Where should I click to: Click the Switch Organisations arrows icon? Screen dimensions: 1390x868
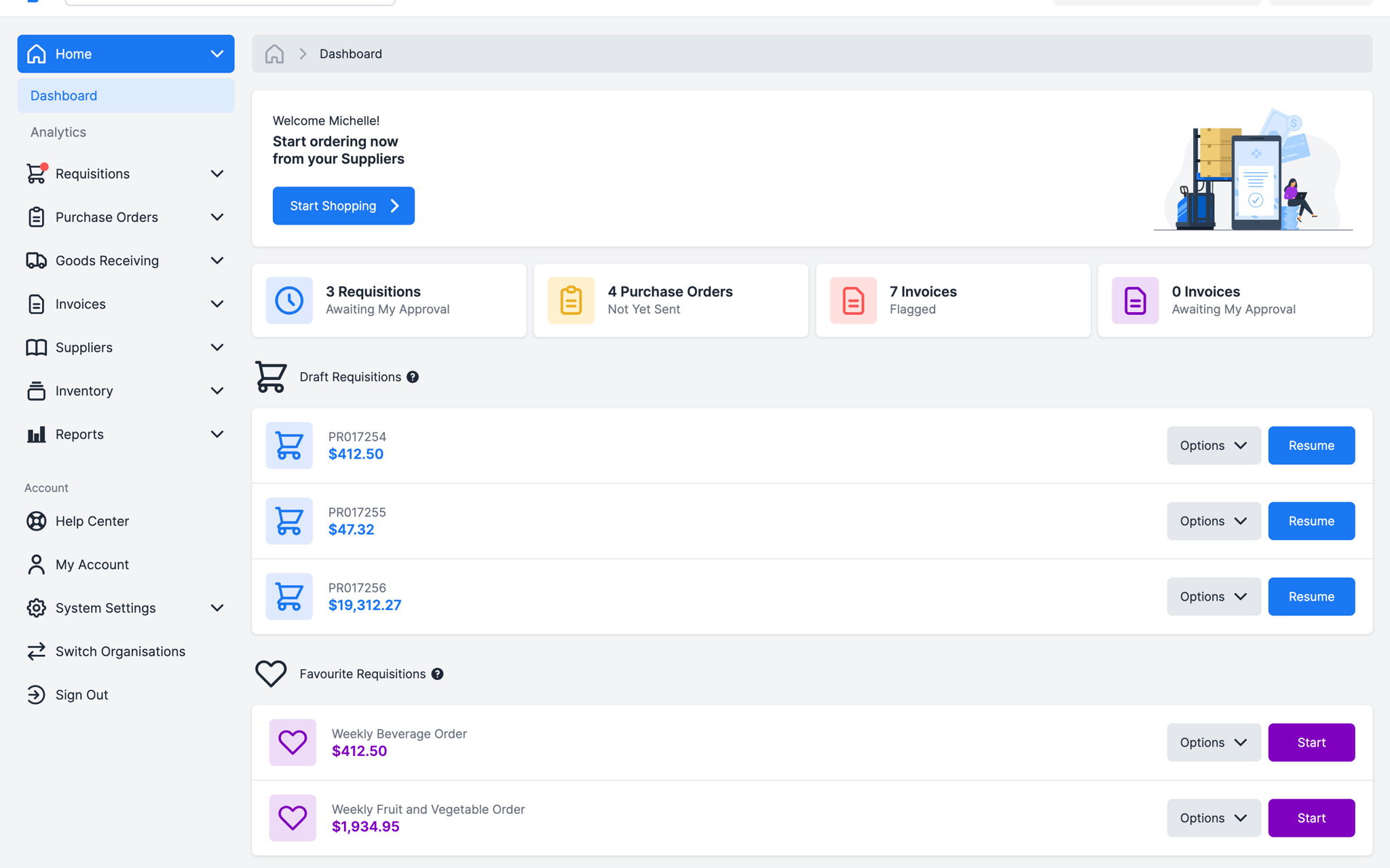tap(37, 652)
